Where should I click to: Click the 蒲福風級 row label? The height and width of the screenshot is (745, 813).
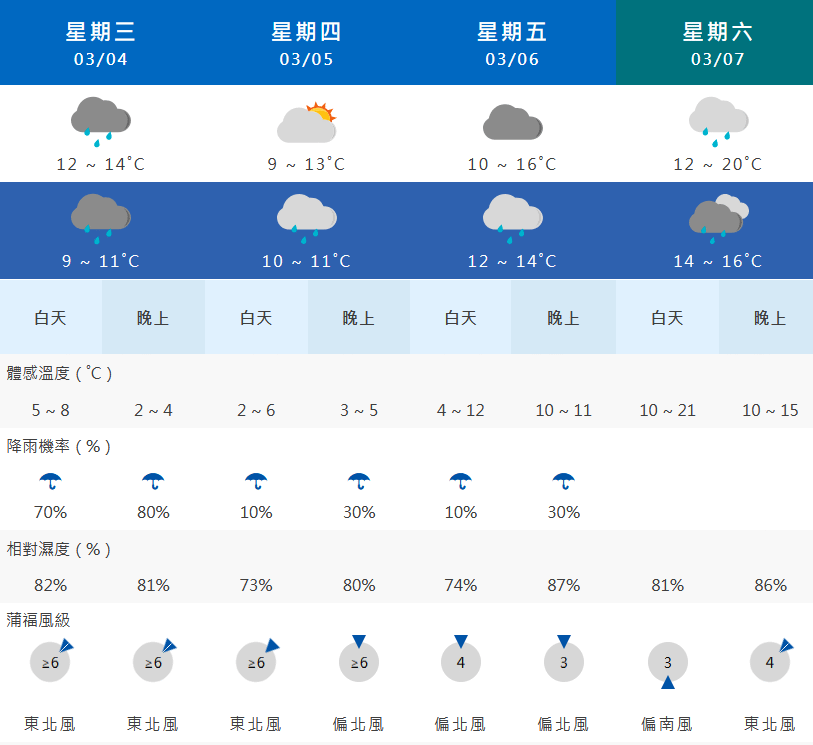(x=38, y=620)
